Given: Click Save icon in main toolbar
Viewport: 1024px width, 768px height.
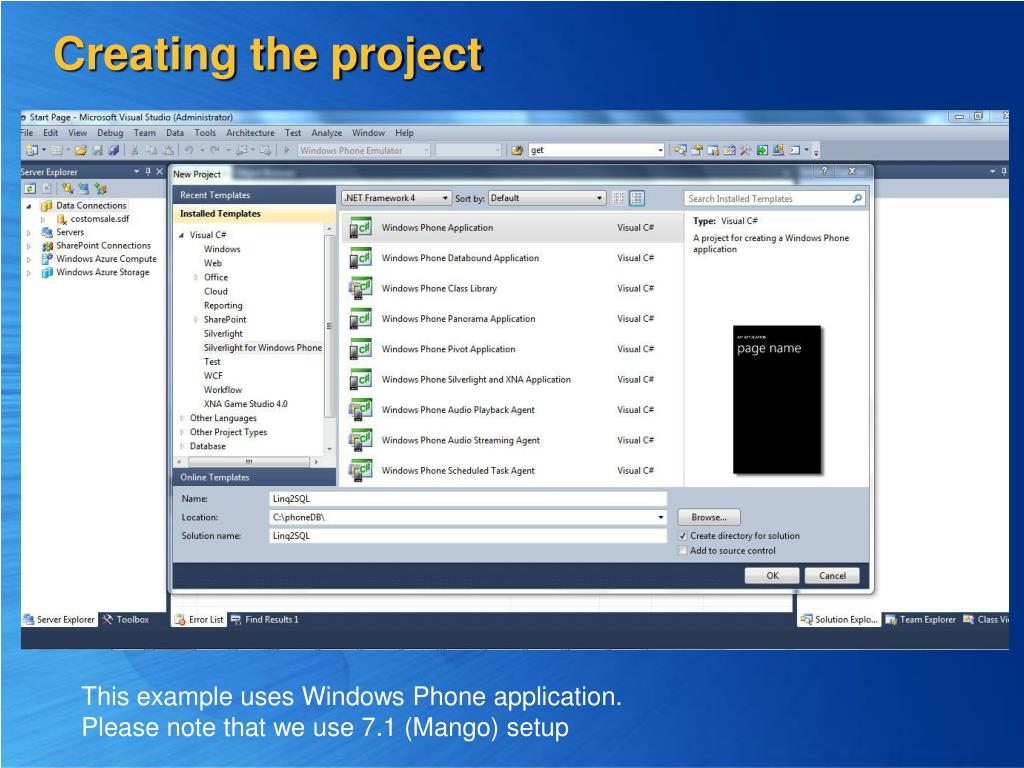Looking at the screenshot, I should [x=97, y=150].
